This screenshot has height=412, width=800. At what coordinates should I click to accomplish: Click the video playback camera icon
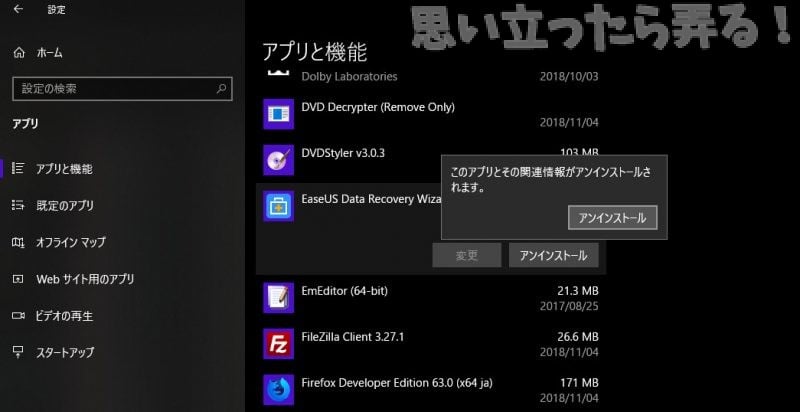[18, 316]
